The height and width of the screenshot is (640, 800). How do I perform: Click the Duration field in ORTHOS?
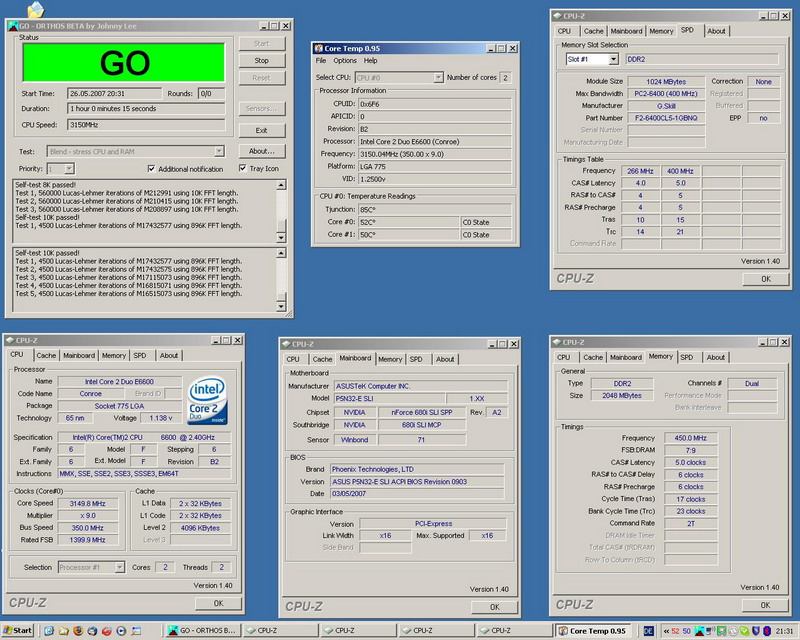146,109
